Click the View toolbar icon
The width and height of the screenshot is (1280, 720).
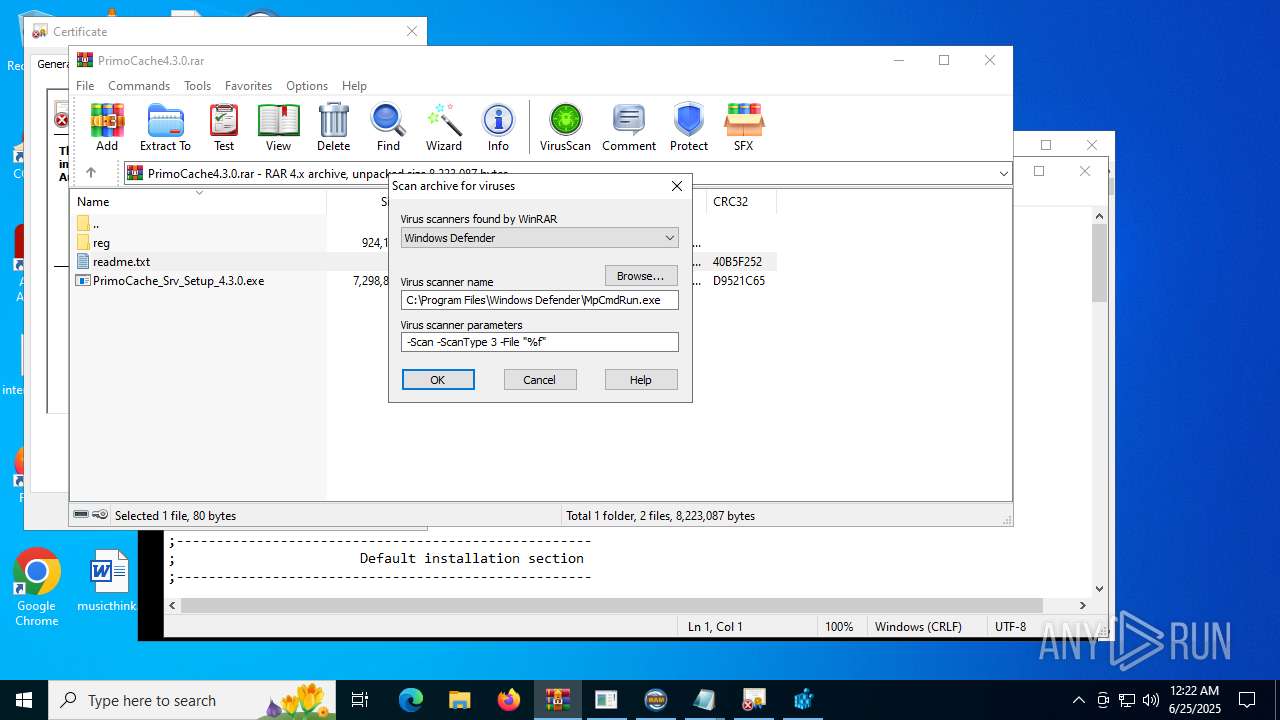click(x=278, y=127)
